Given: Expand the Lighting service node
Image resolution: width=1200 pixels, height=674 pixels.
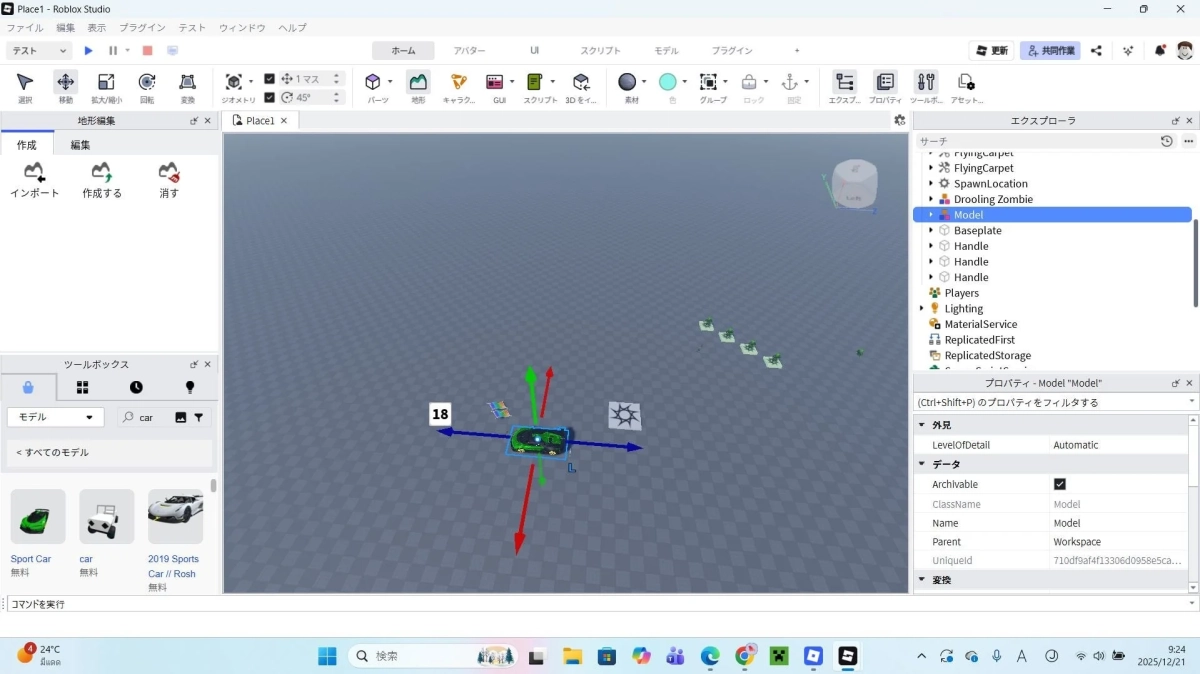Looking at the screenshot, I should coord(921,308).
